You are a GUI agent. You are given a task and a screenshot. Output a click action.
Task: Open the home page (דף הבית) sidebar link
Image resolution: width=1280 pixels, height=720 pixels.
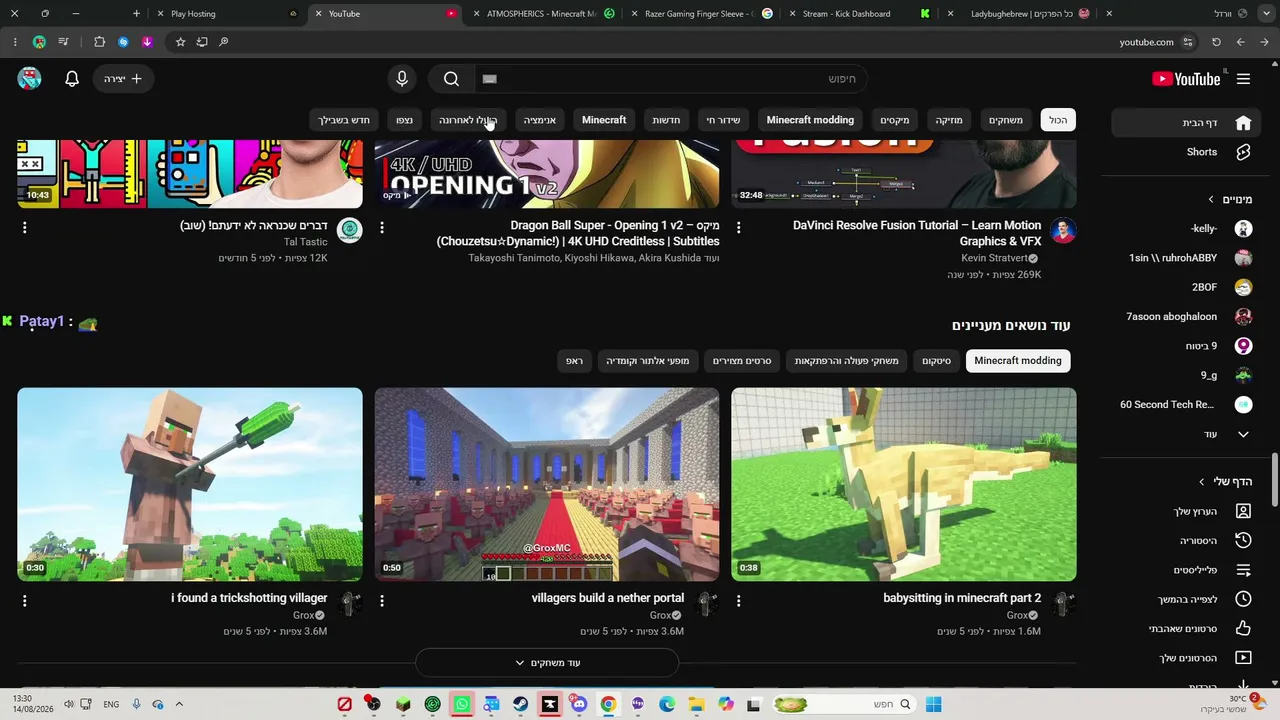coord(1187,123)
